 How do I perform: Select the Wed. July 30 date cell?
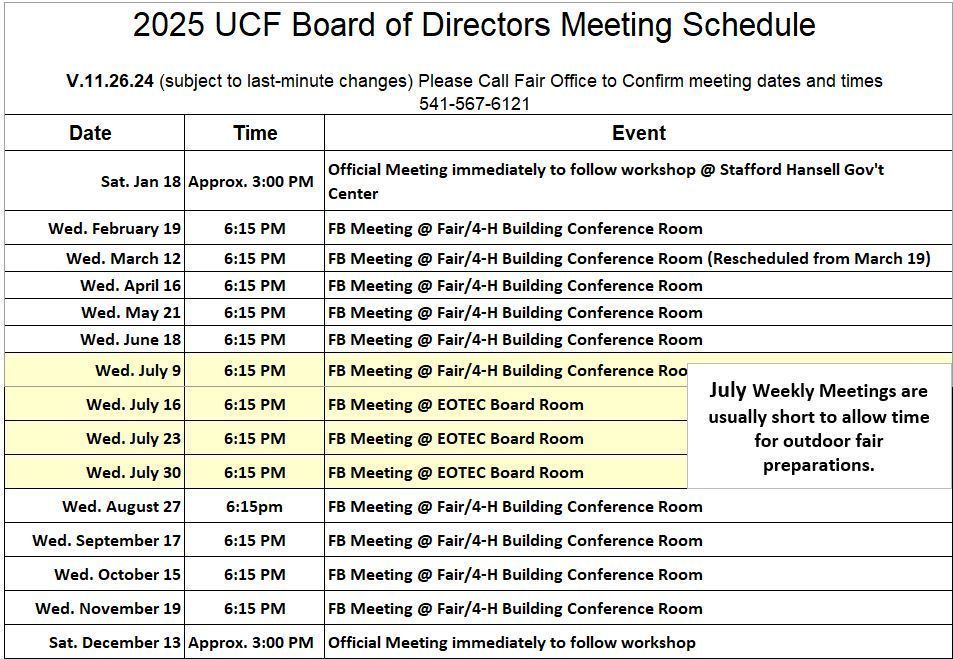pyautogui.click(x=133, y=472)
